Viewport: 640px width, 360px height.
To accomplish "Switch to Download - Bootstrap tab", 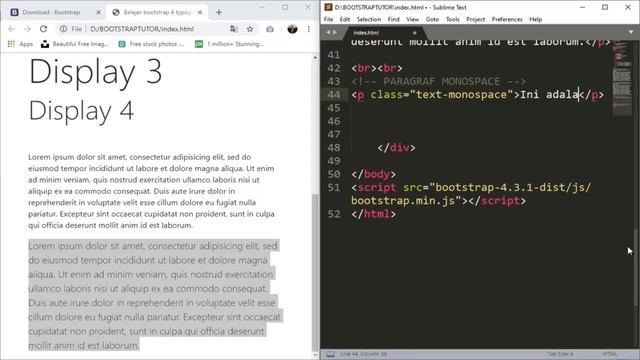I will (x=55, y=12).
